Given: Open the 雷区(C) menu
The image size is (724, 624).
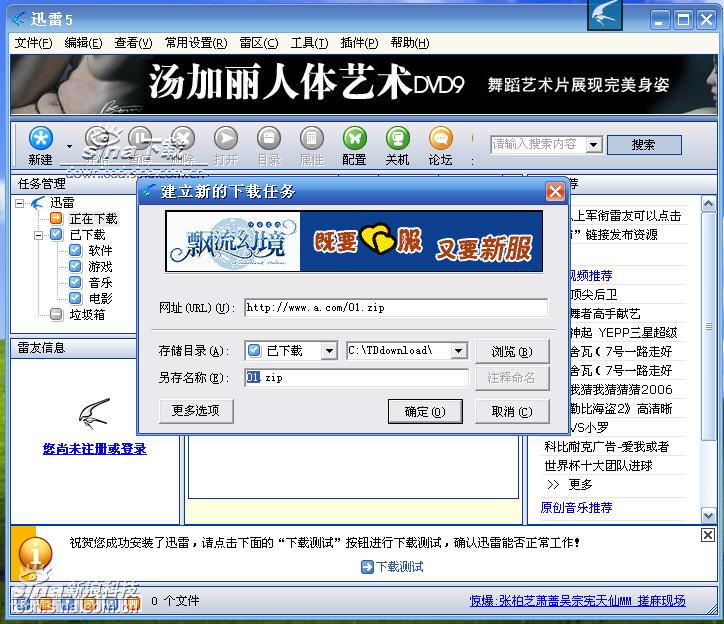Looking at the screenshot, I should coord(259,43).
